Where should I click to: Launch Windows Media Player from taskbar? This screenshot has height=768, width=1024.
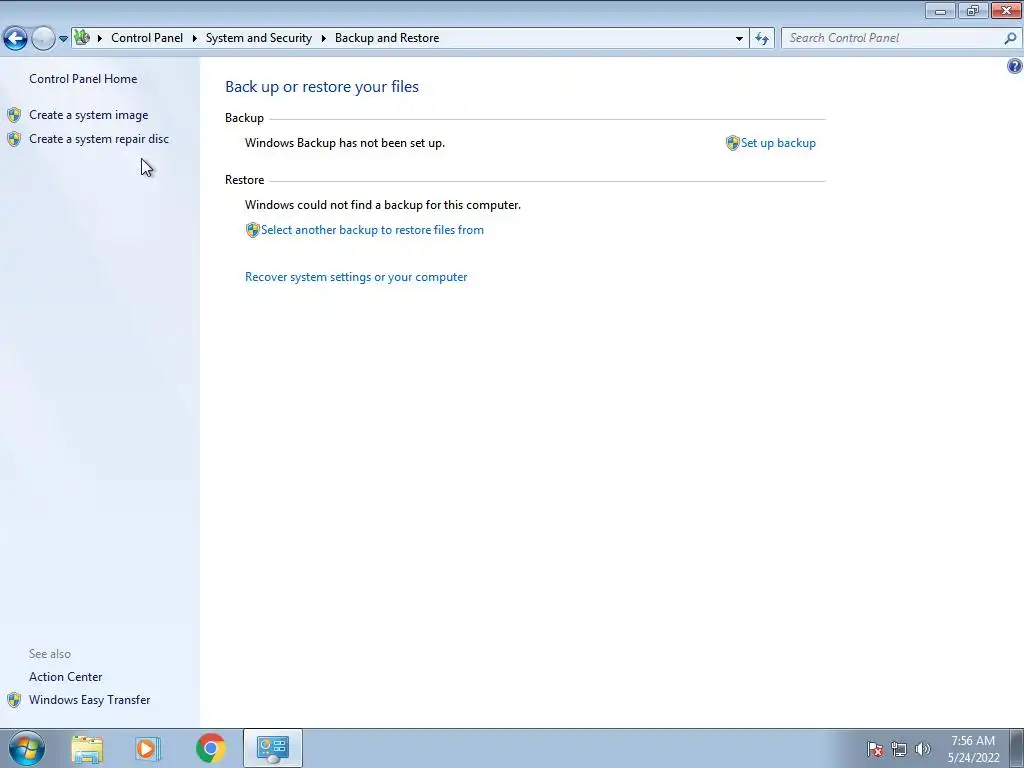(148, 748)
